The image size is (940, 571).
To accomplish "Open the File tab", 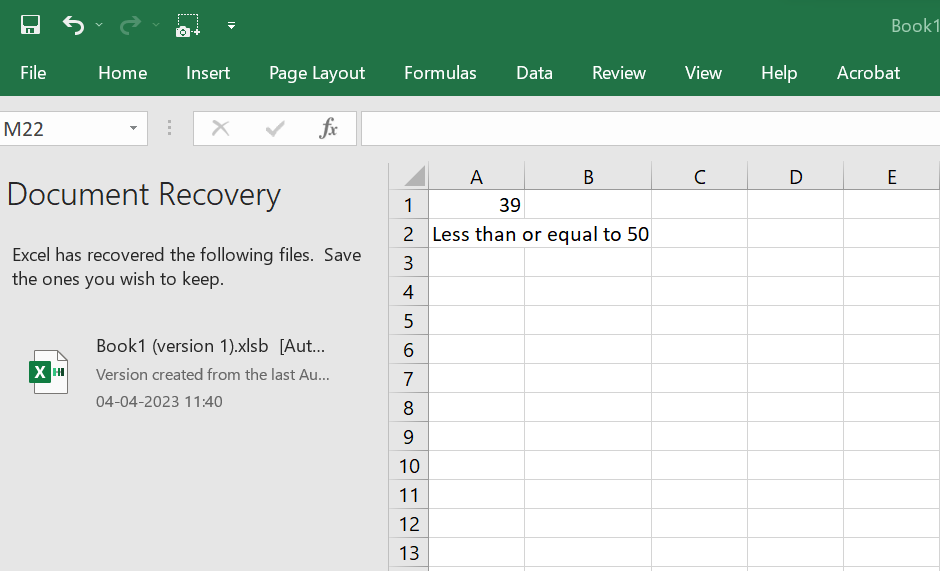I will [33, 73].
